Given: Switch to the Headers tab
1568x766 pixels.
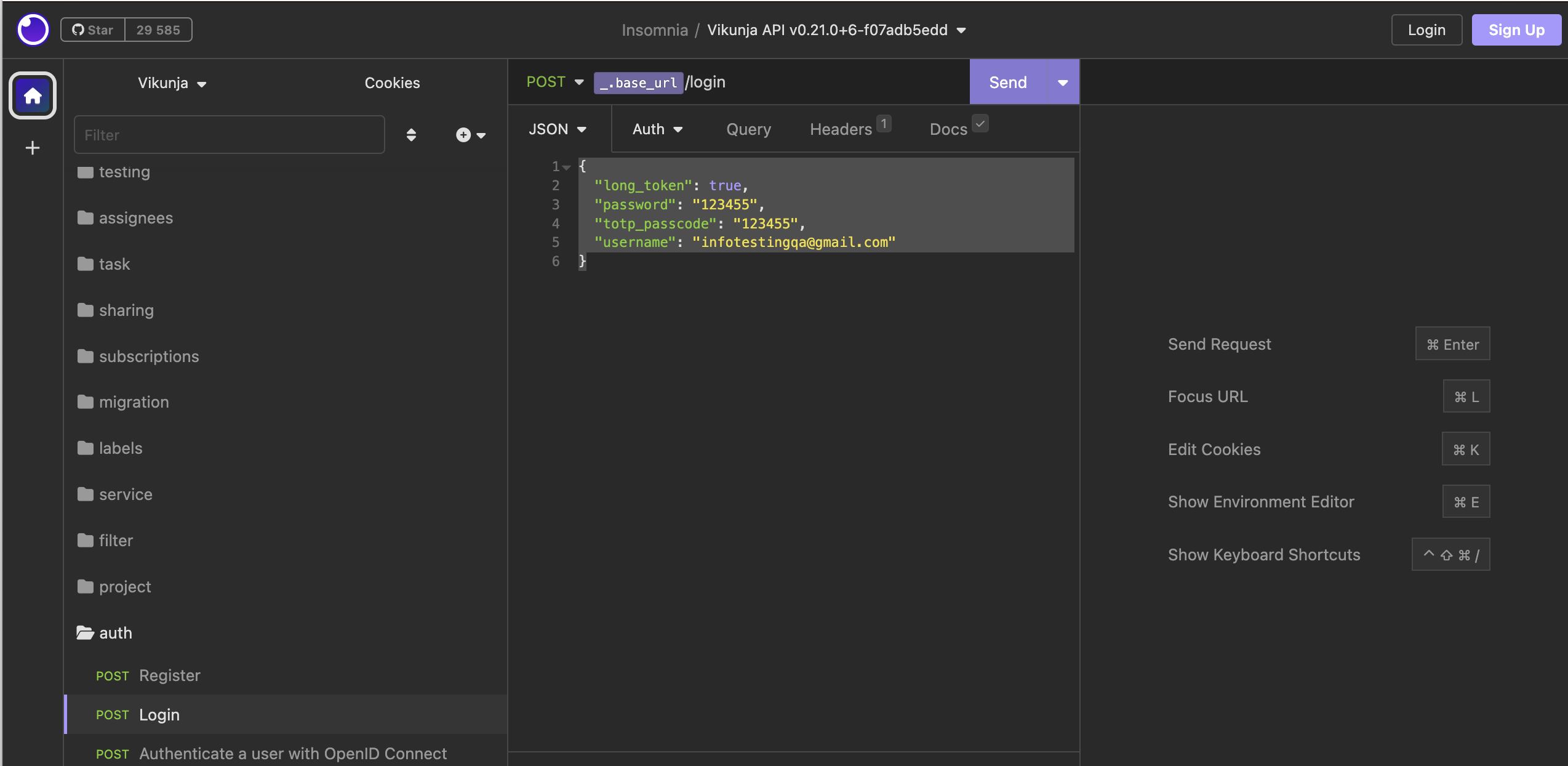Looking at the screenshot, I should pyautogui.click(x=841, y=129).
